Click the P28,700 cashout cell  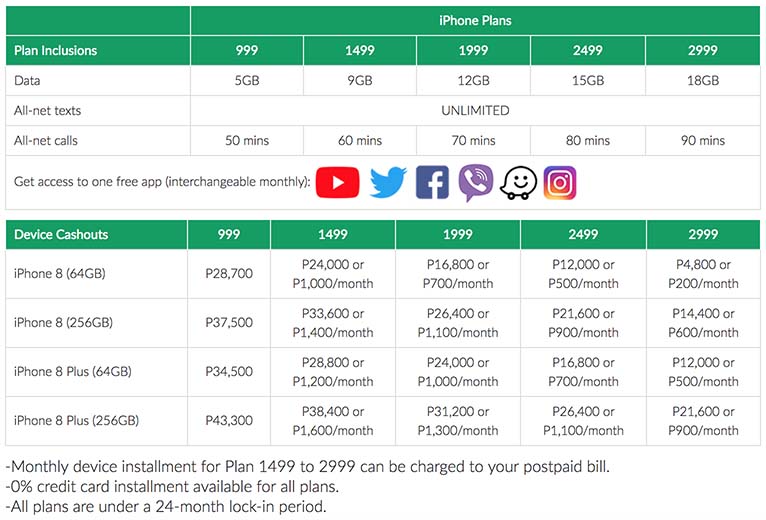point(229,274)
